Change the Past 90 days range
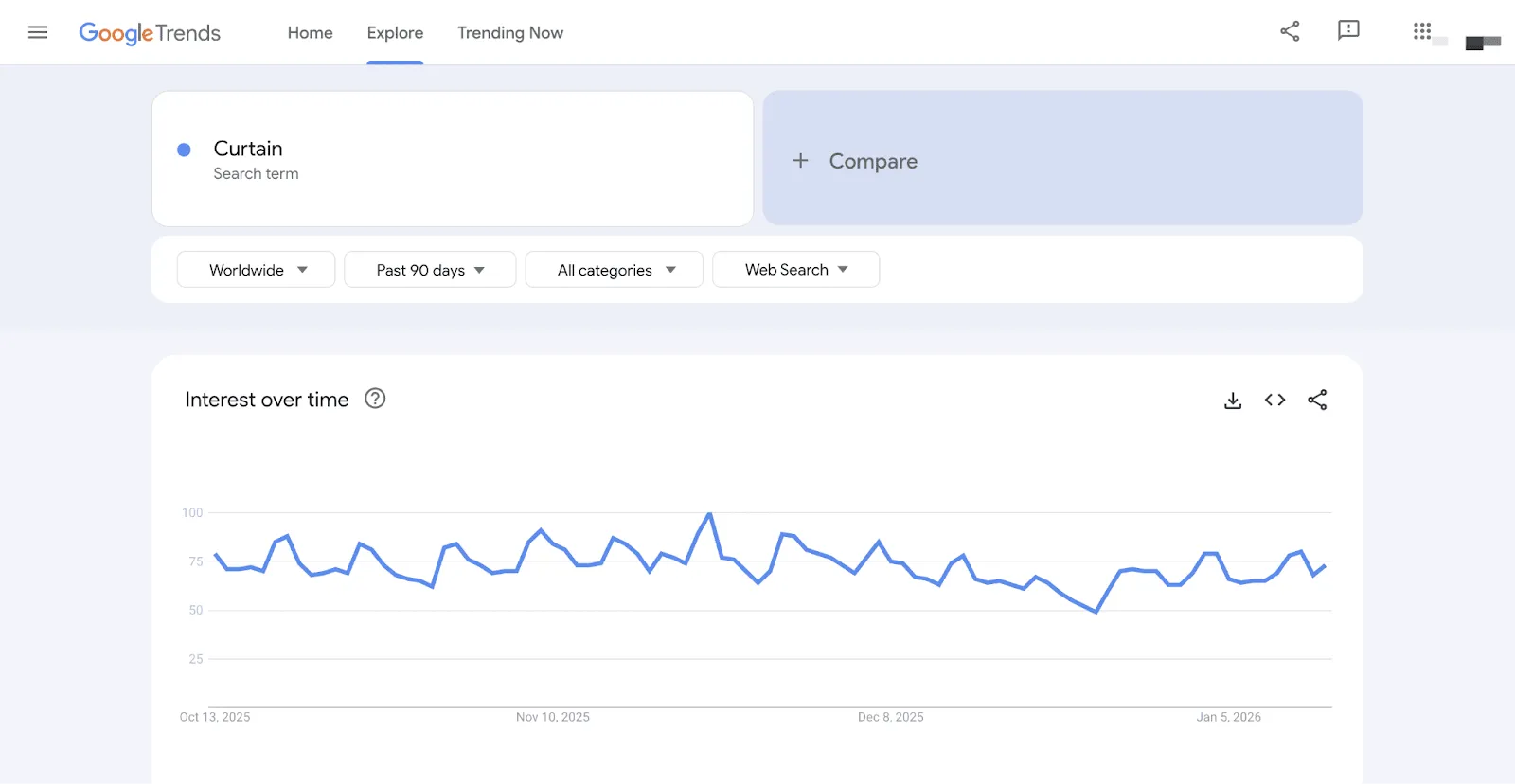 pyautogui.click(x=430, y=270)
